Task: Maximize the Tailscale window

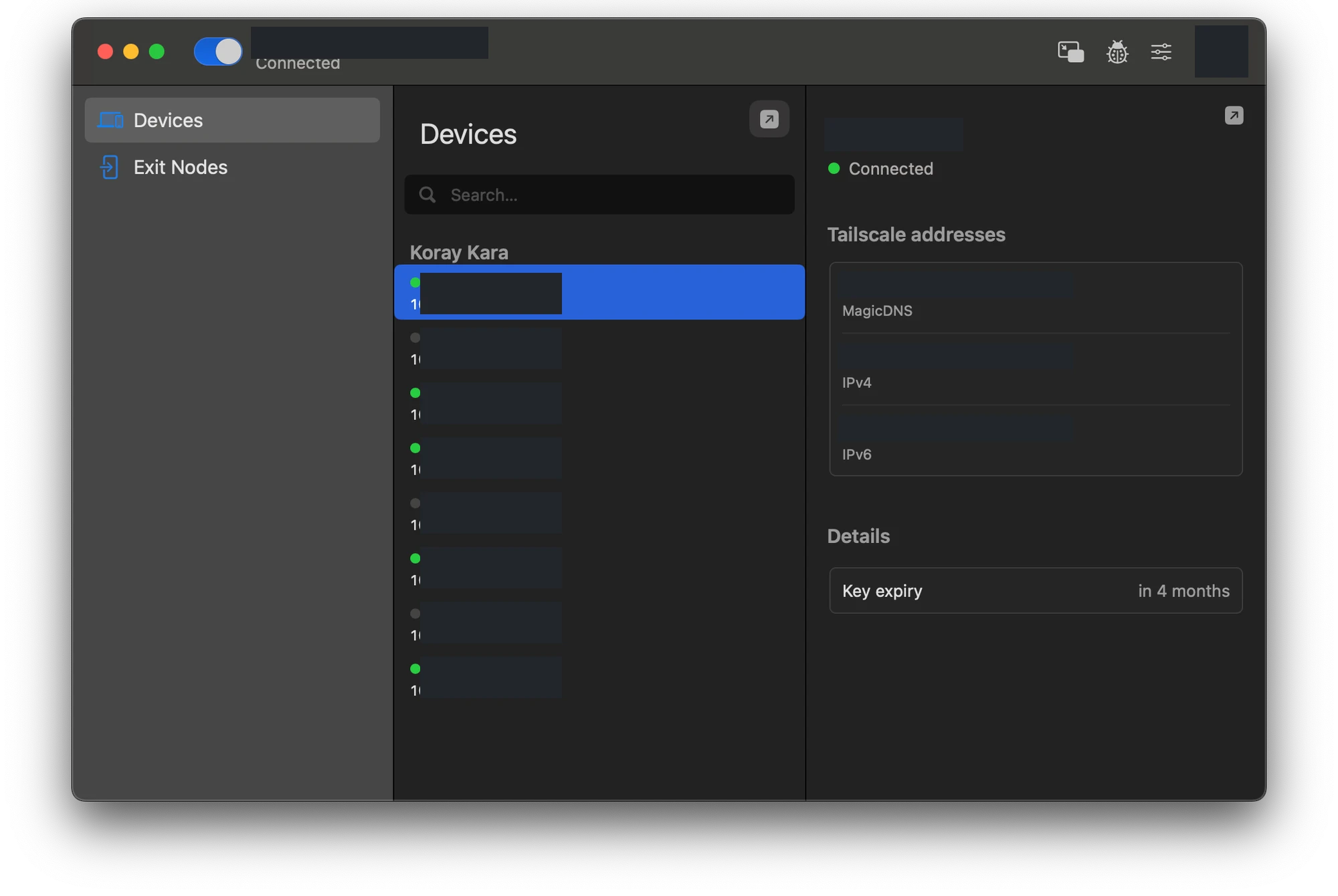Action: pos(157,51)
